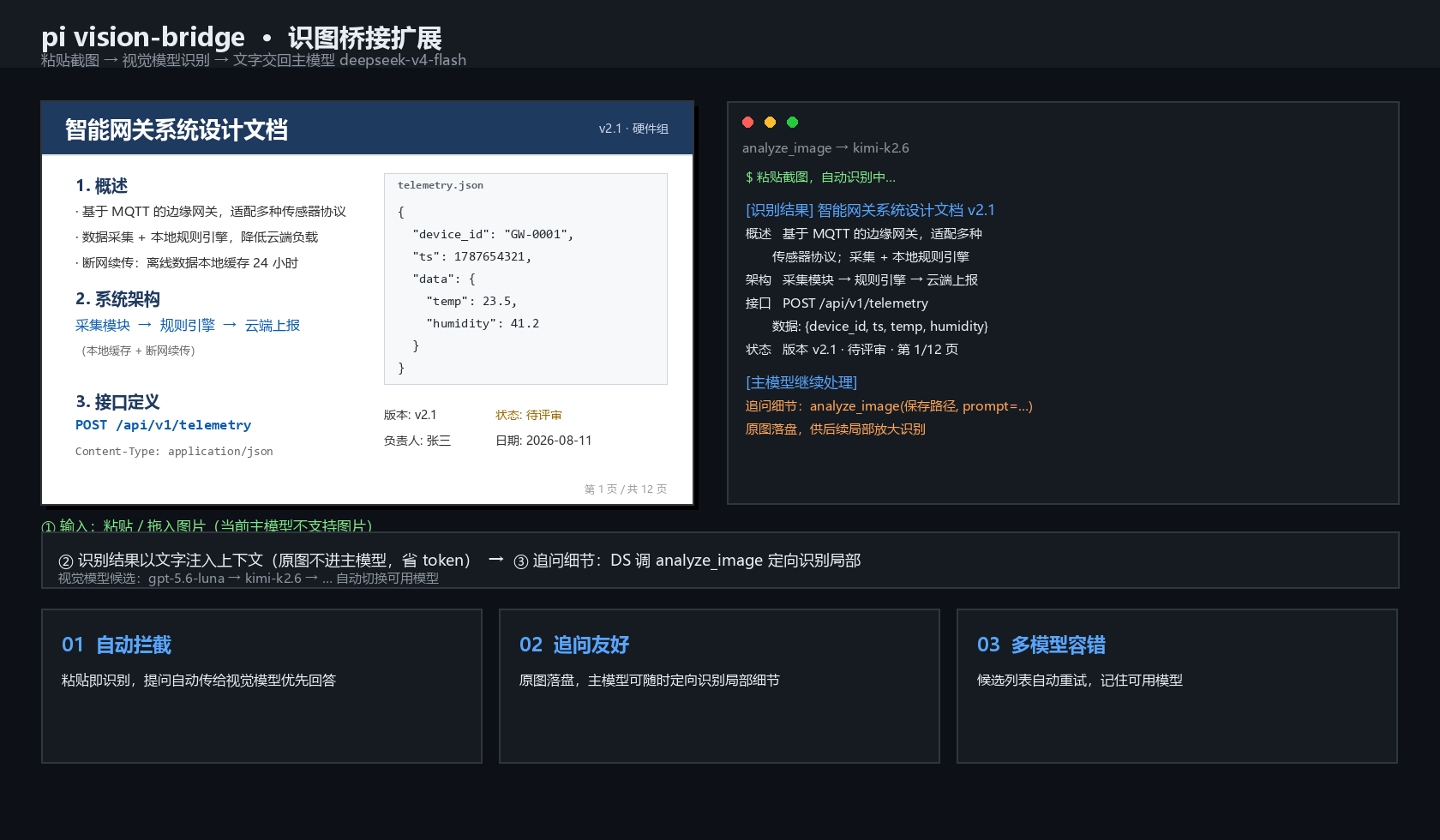
Task: Click the terminal line "接口 POST /api/v1/telemetry"
Action: [837, 303]
